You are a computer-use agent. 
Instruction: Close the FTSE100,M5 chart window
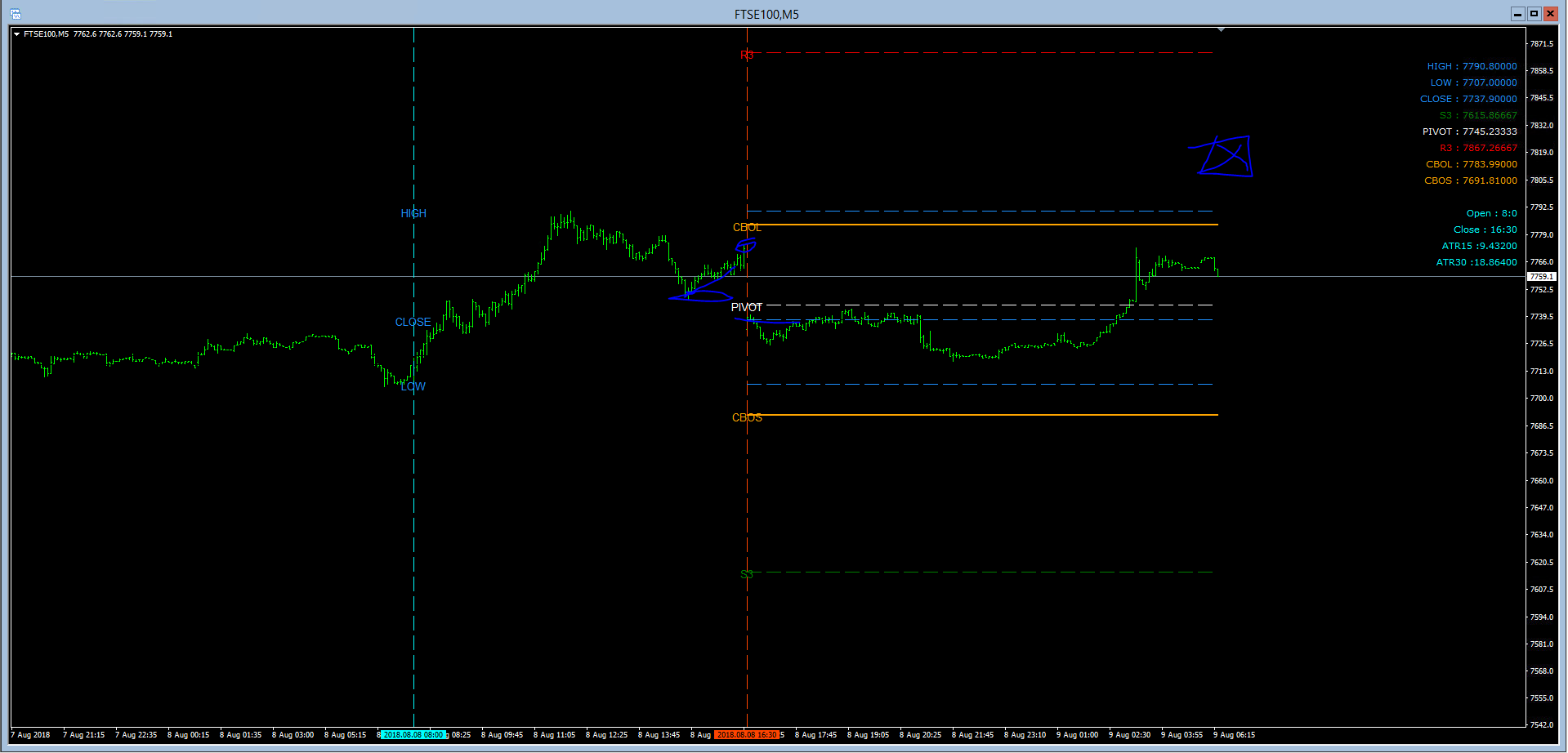[1550, 14]
